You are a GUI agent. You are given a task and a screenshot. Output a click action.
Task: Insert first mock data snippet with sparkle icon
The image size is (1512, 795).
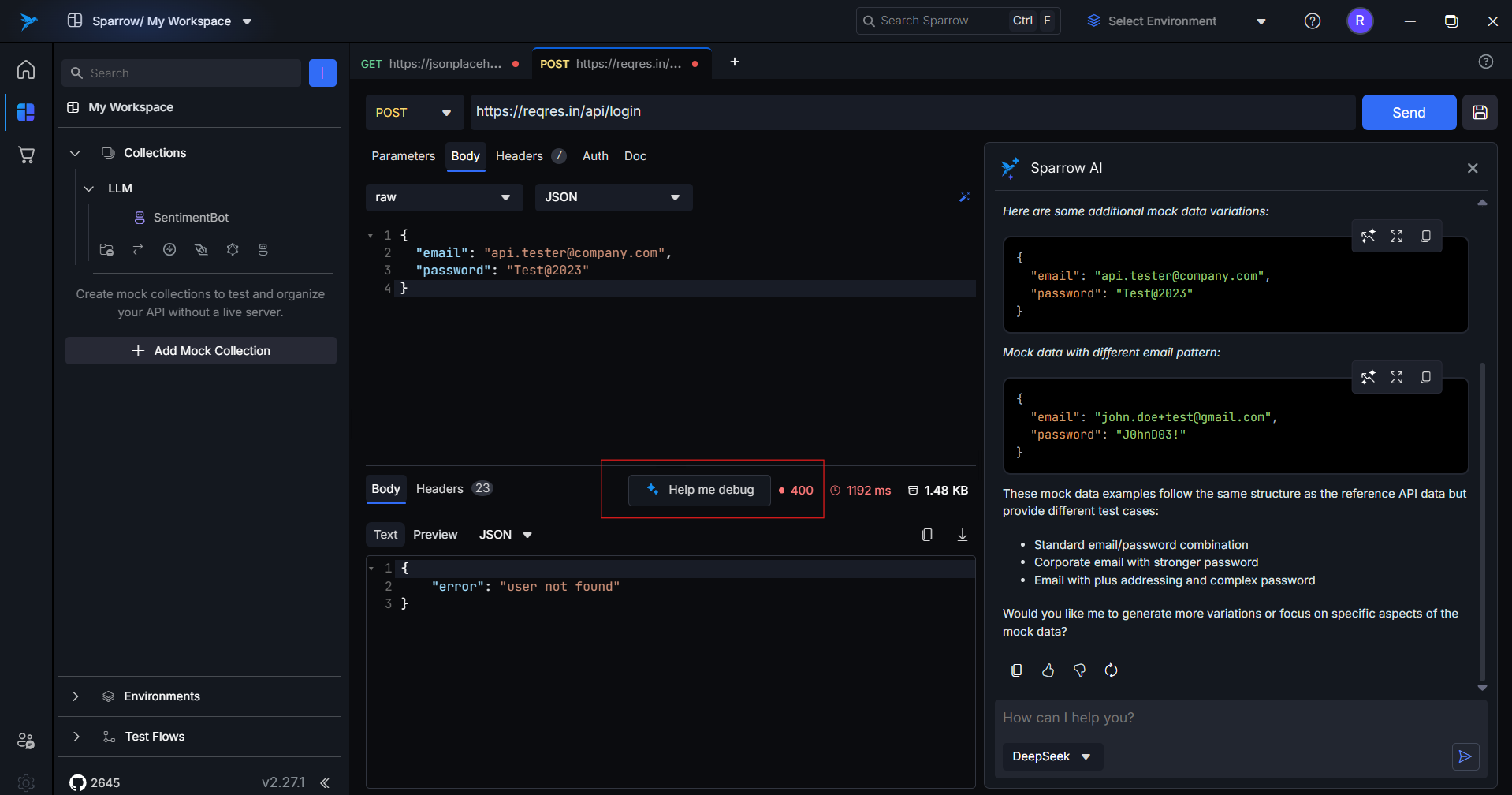1369,236
